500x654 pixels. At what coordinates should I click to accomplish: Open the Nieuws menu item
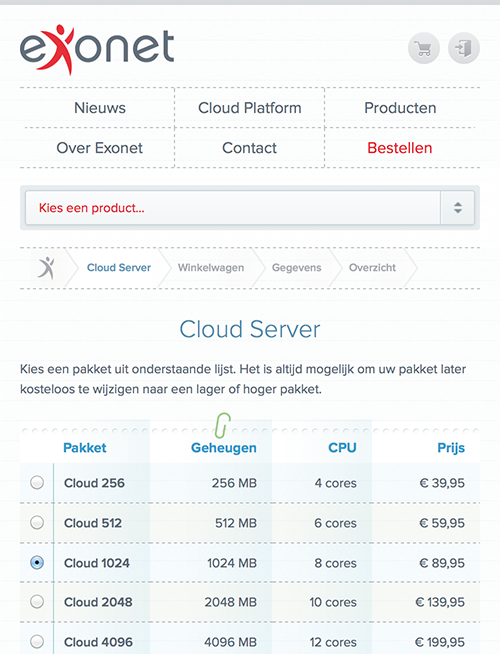click(100, 108)
